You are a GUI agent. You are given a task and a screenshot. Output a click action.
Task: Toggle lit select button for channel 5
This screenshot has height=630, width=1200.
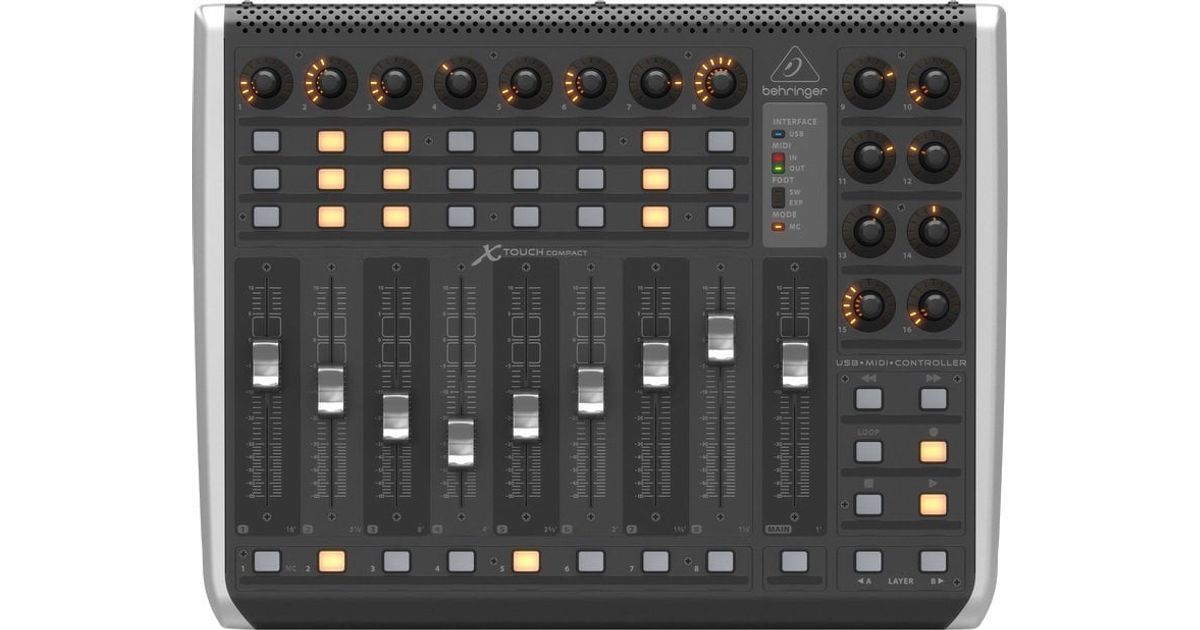(526, 561)
